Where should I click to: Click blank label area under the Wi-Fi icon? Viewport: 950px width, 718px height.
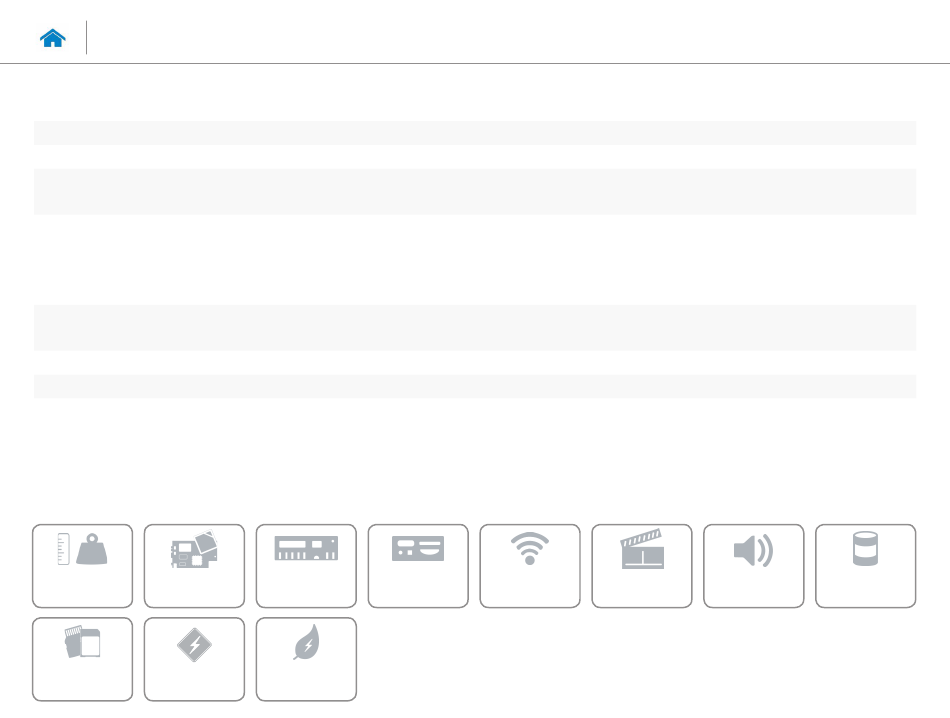(x=530, y=588)
